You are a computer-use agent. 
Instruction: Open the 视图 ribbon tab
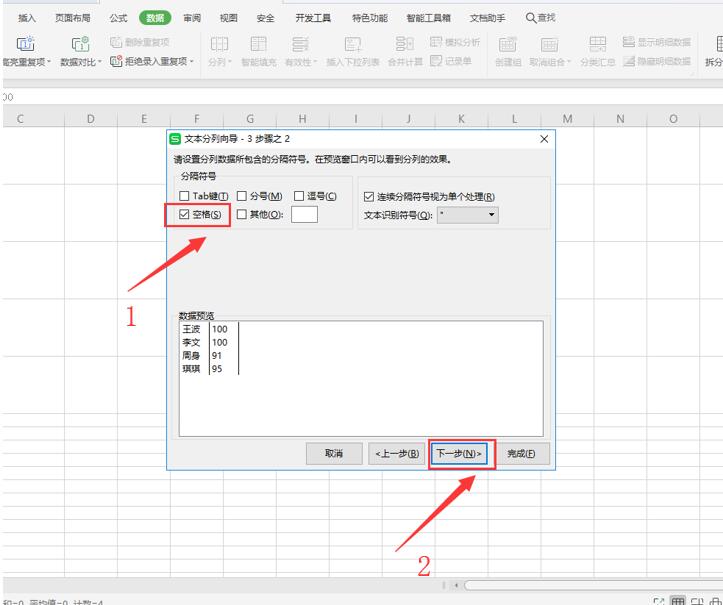click(x=229, y=18)
